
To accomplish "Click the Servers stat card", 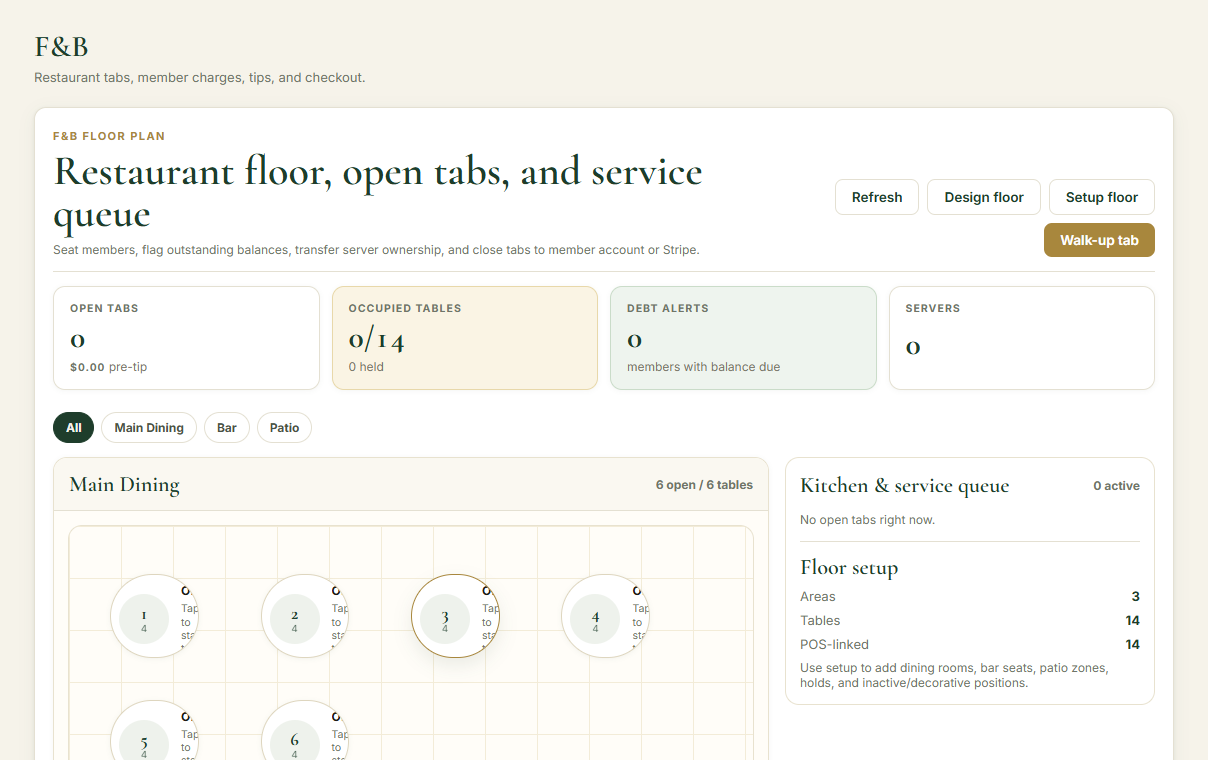I will 1022,338.
